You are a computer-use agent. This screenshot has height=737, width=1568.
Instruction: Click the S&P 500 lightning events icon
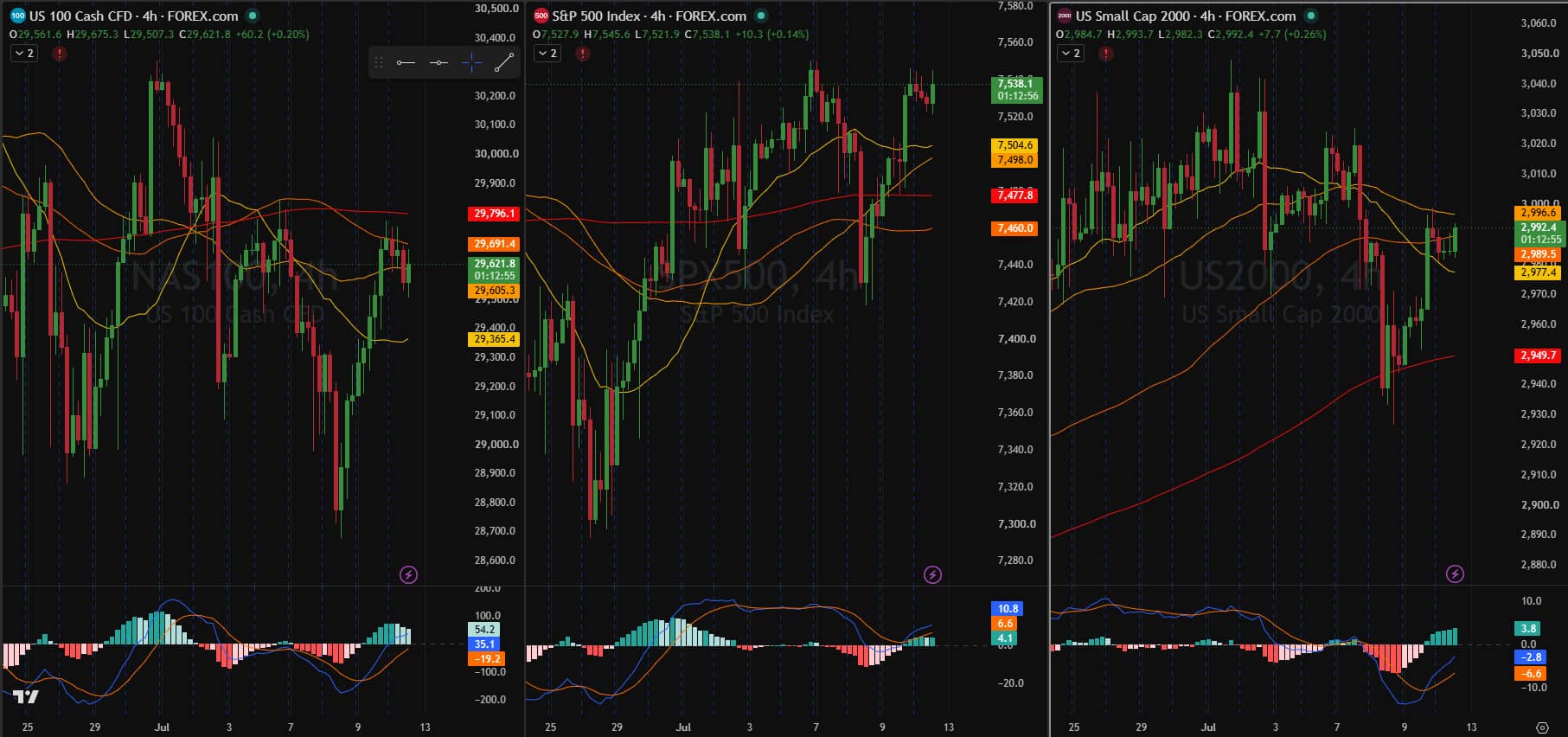click(x=932, y=574)
